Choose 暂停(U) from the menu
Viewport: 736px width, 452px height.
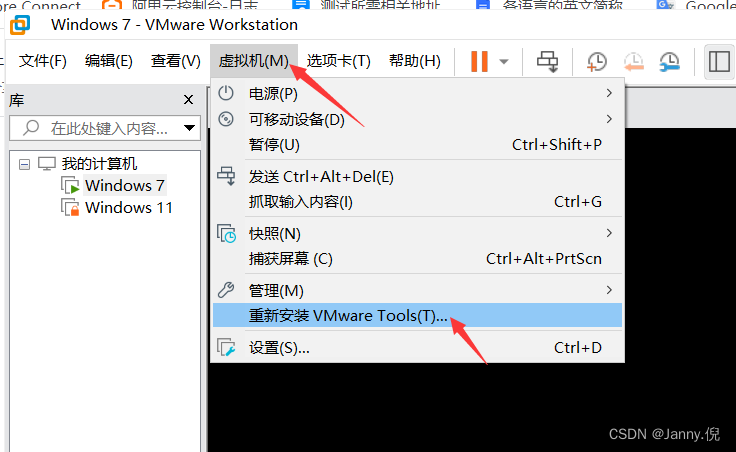[417, 145]
